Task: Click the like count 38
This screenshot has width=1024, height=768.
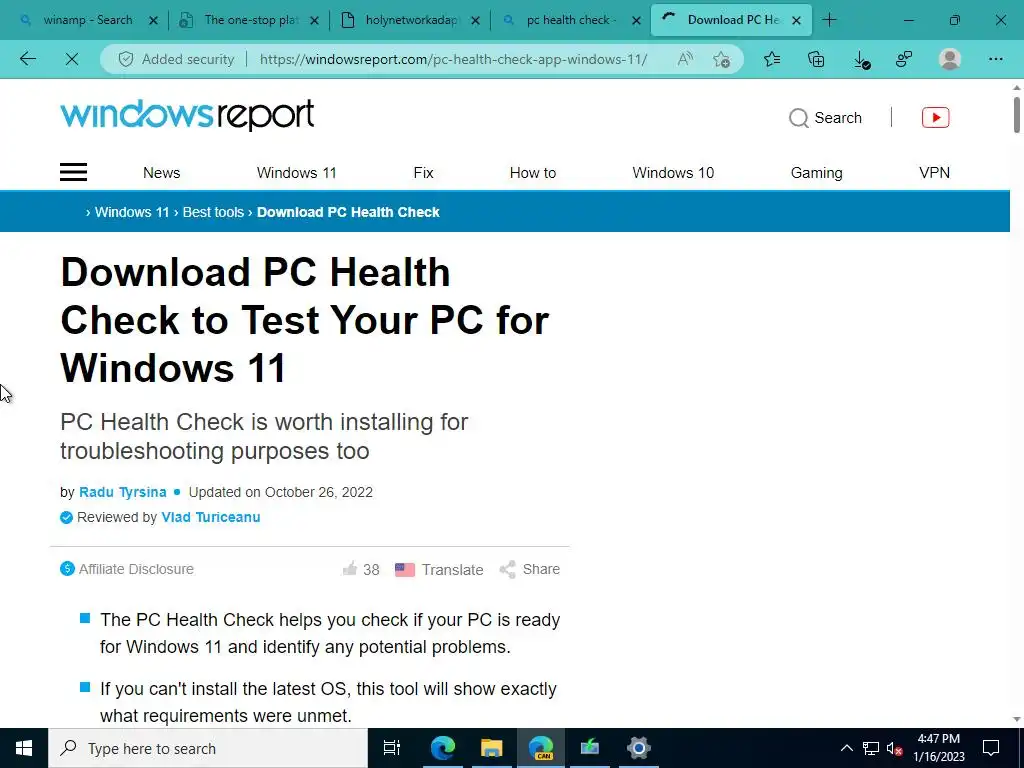Action: pos(372,569)
